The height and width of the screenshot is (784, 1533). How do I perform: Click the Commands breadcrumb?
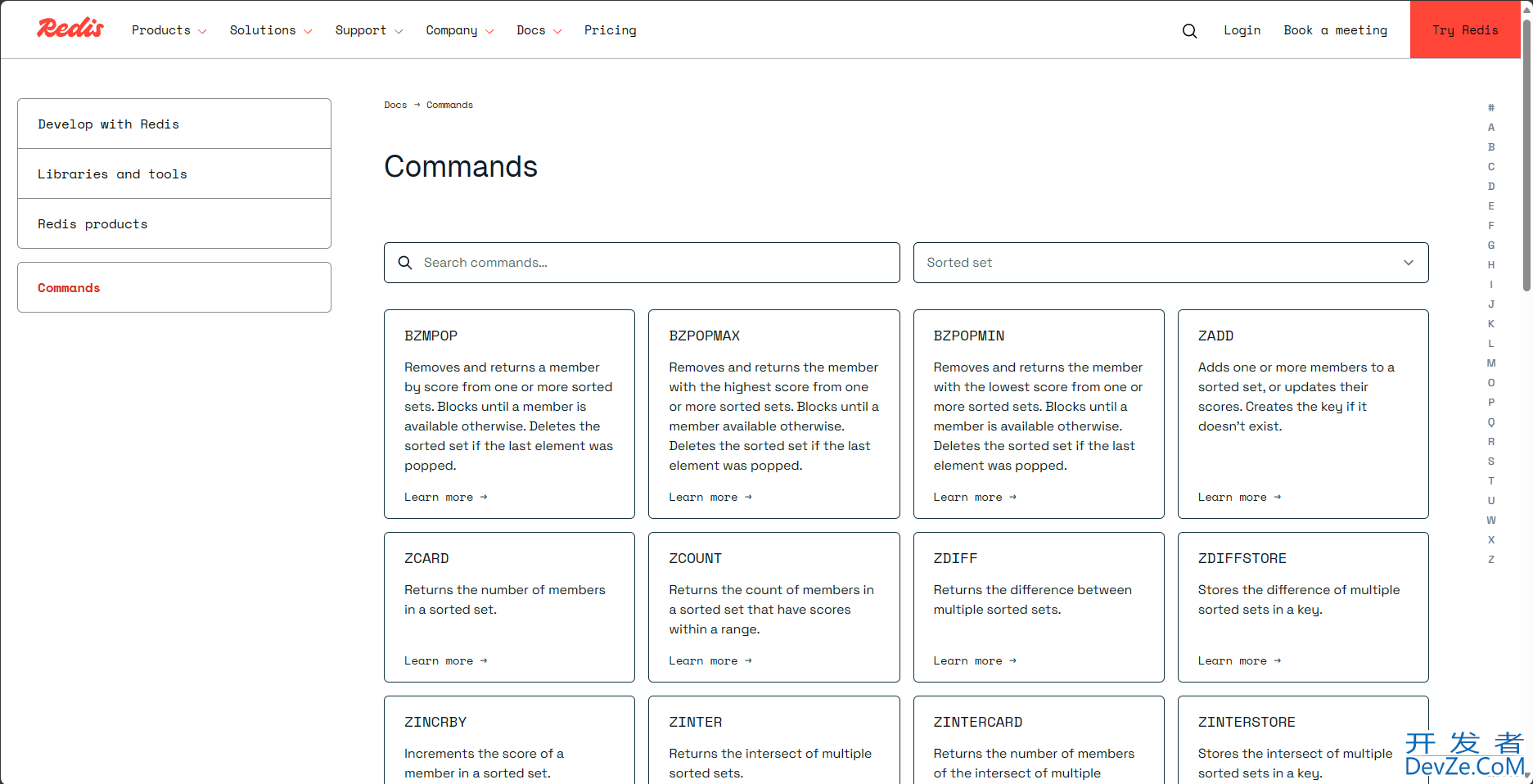click(x=449, y=105)
